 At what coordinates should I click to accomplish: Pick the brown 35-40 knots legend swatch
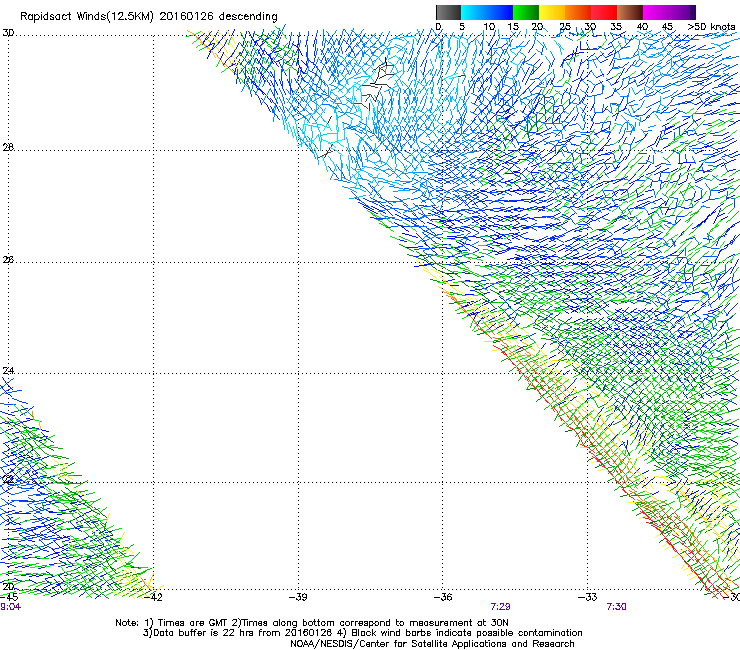pyautogui.click(x=630, y=12)
